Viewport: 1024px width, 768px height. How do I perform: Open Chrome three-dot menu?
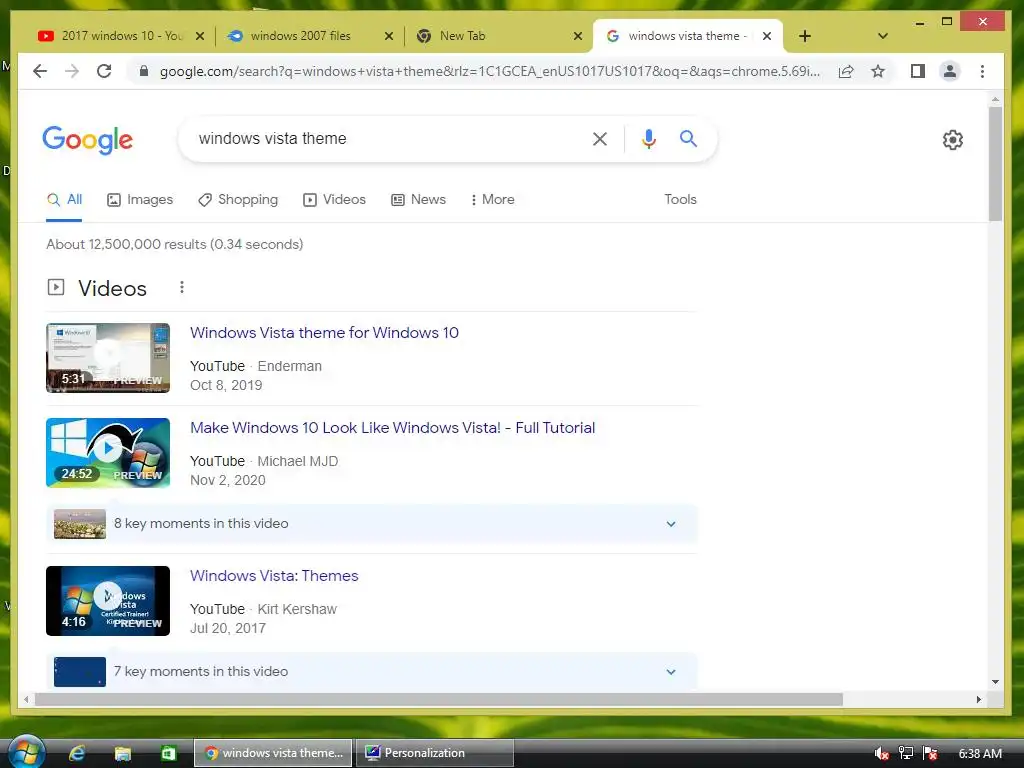point(982,71)
